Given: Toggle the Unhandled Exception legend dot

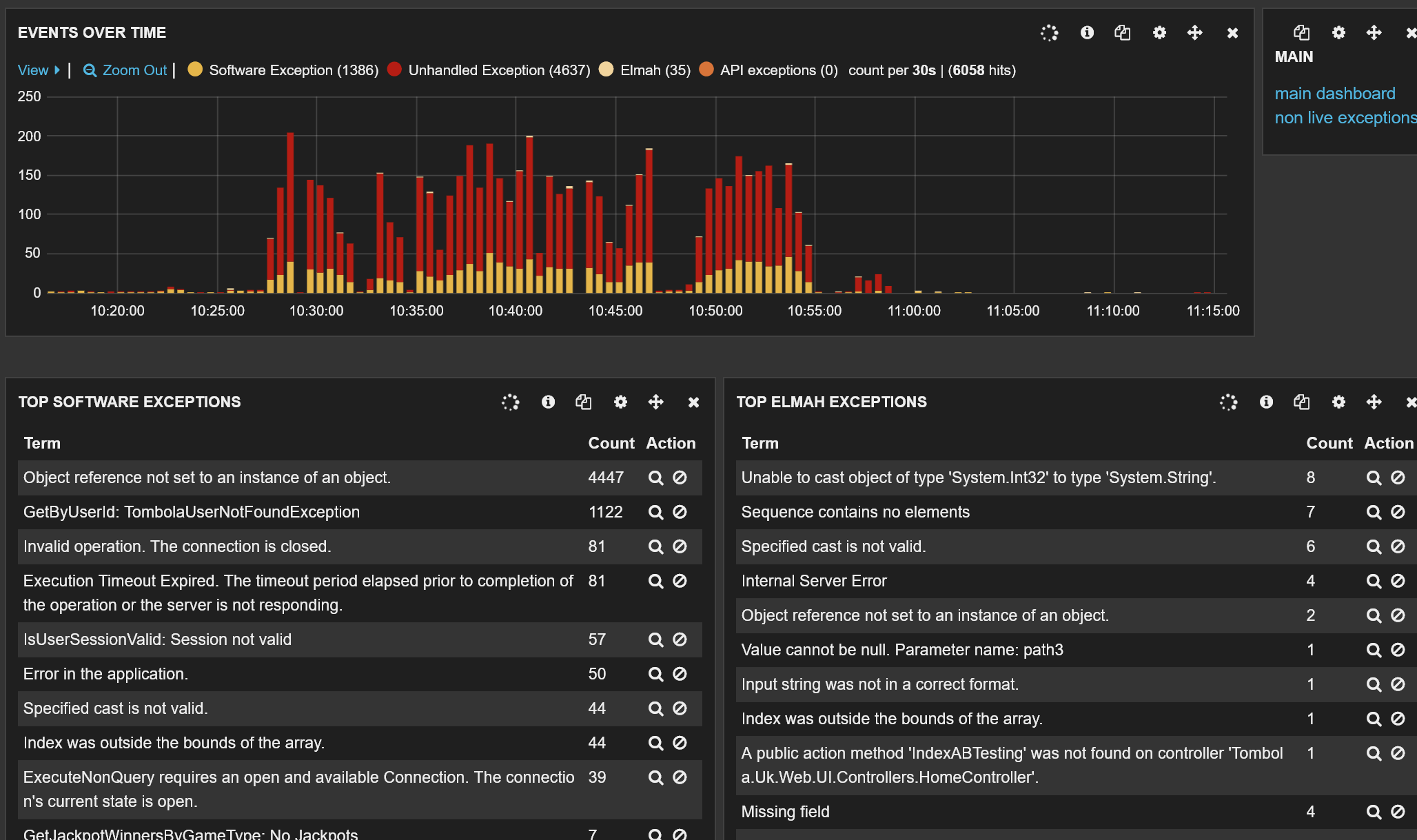Looking at the screenshot, I should coord(394,70).
